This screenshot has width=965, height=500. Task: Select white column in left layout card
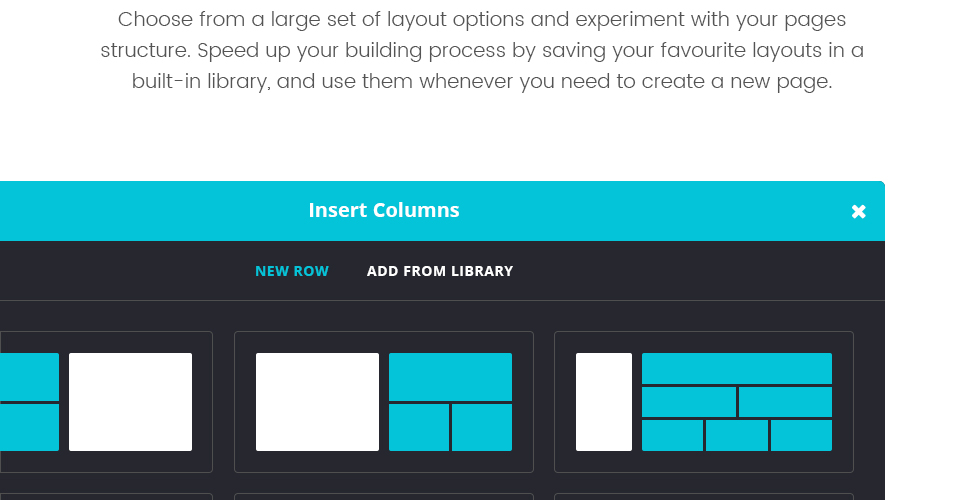click(x=130, y=401)
